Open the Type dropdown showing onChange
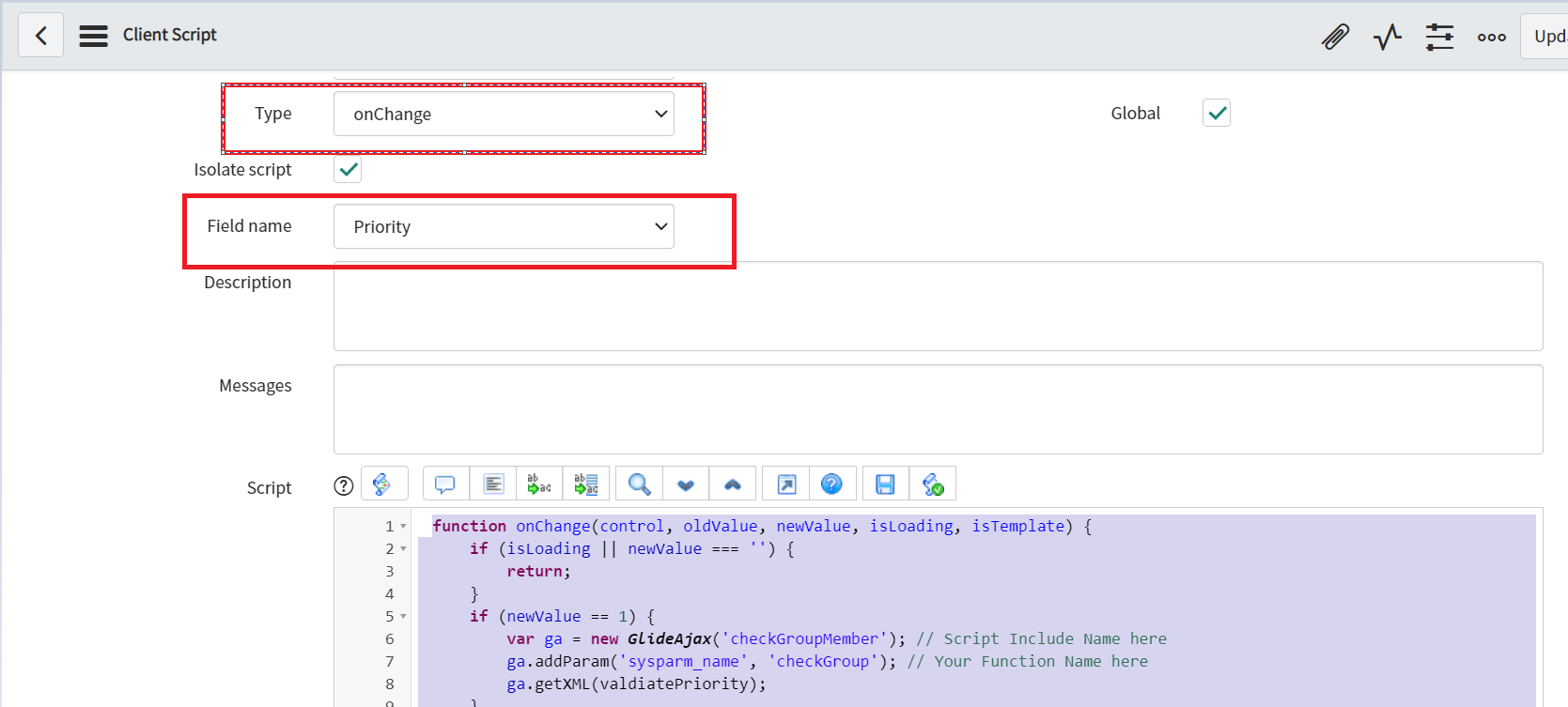The height and width of the screenshot is (707, 1568). pos(504,115)
